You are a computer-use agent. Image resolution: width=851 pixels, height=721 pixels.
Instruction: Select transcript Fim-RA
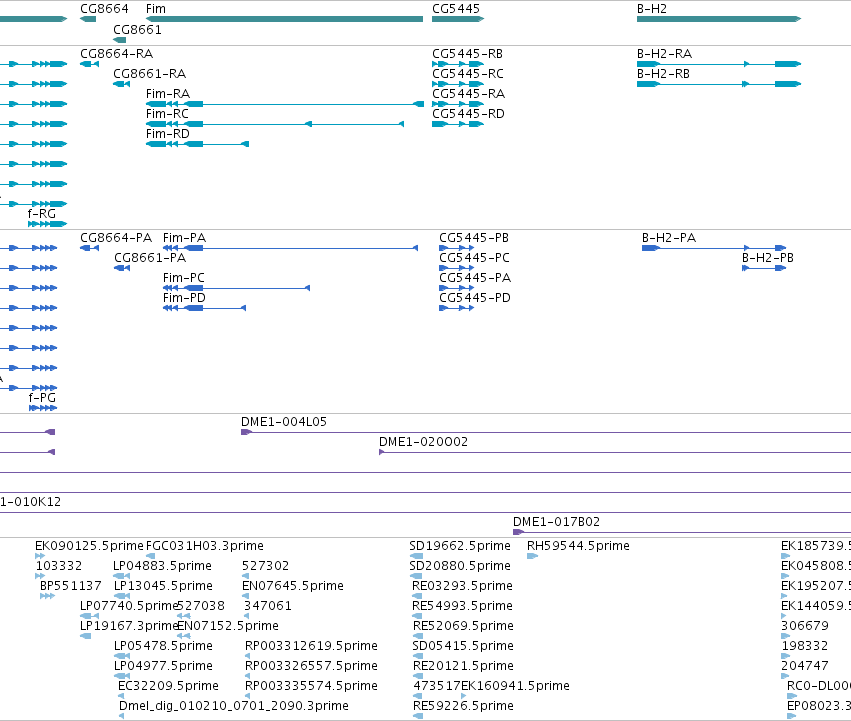(168, 94)
